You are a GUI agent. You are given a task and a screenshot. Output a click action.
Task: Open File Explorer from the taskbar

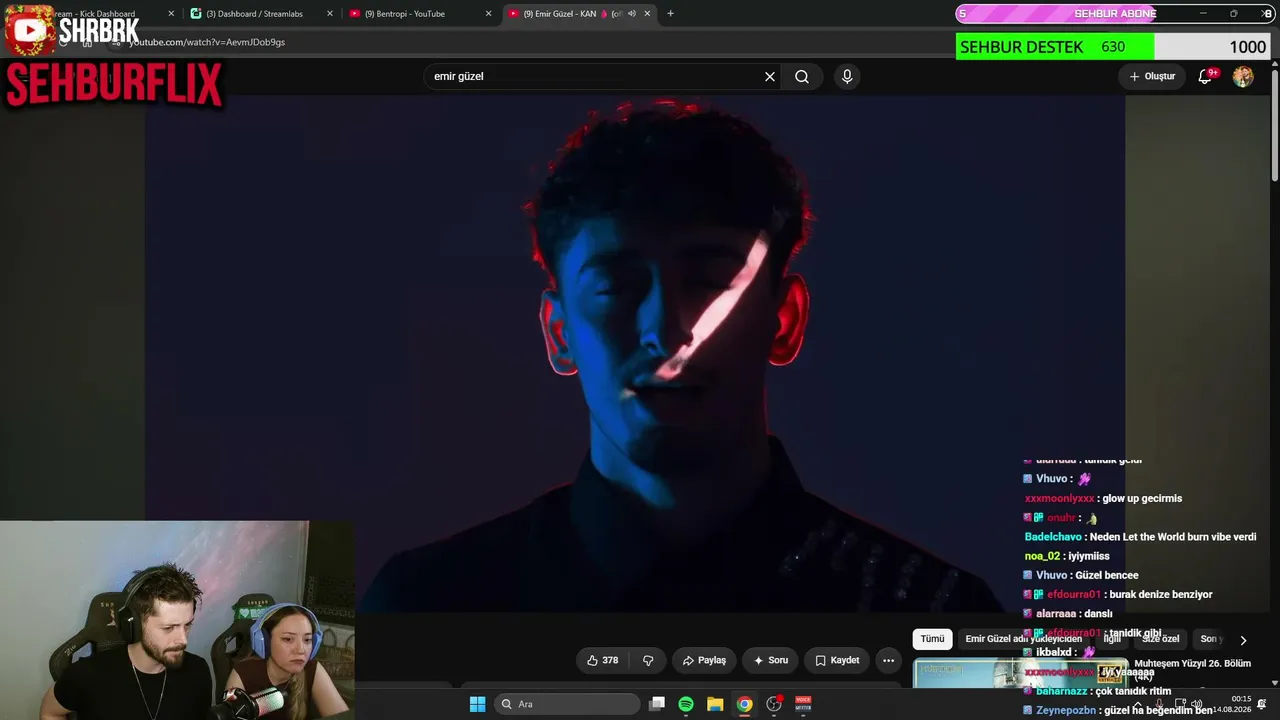[x=715, y=704]
